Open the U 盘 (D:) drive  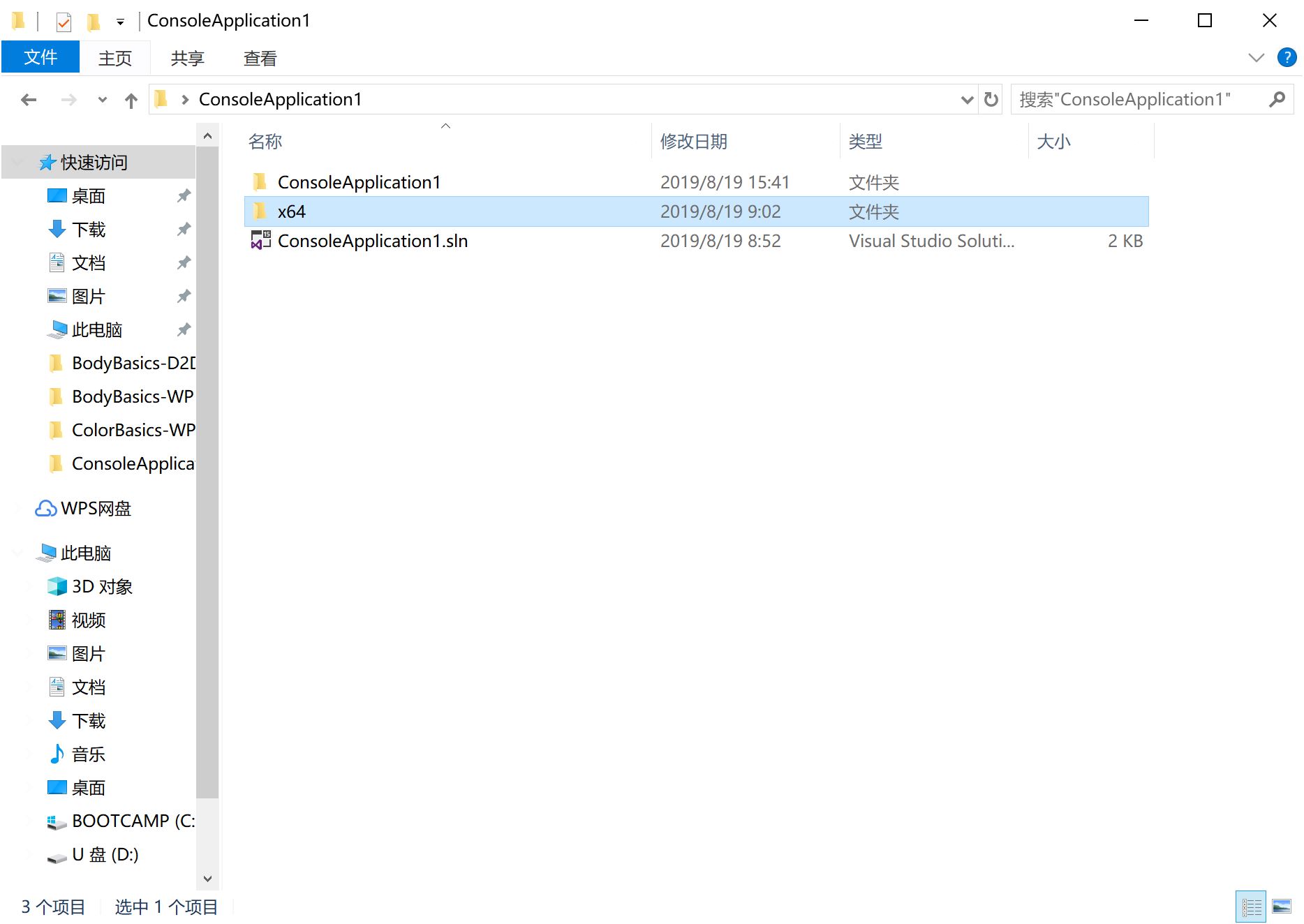pos(105,855)
